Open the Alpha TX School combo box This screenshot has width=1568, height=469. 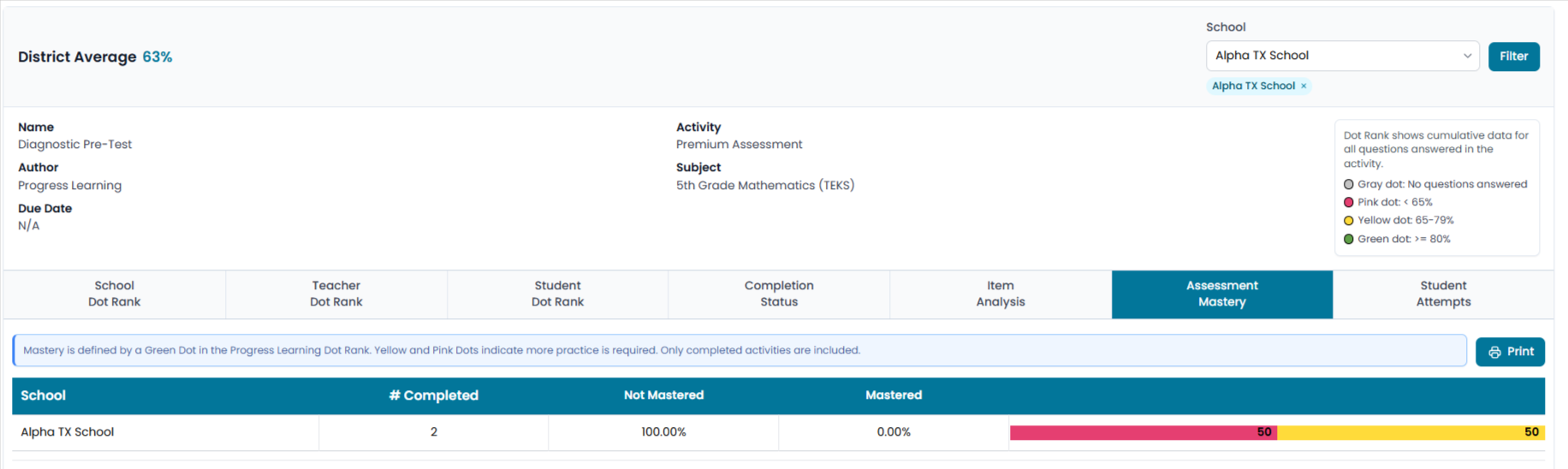[x=1342, y=56]
